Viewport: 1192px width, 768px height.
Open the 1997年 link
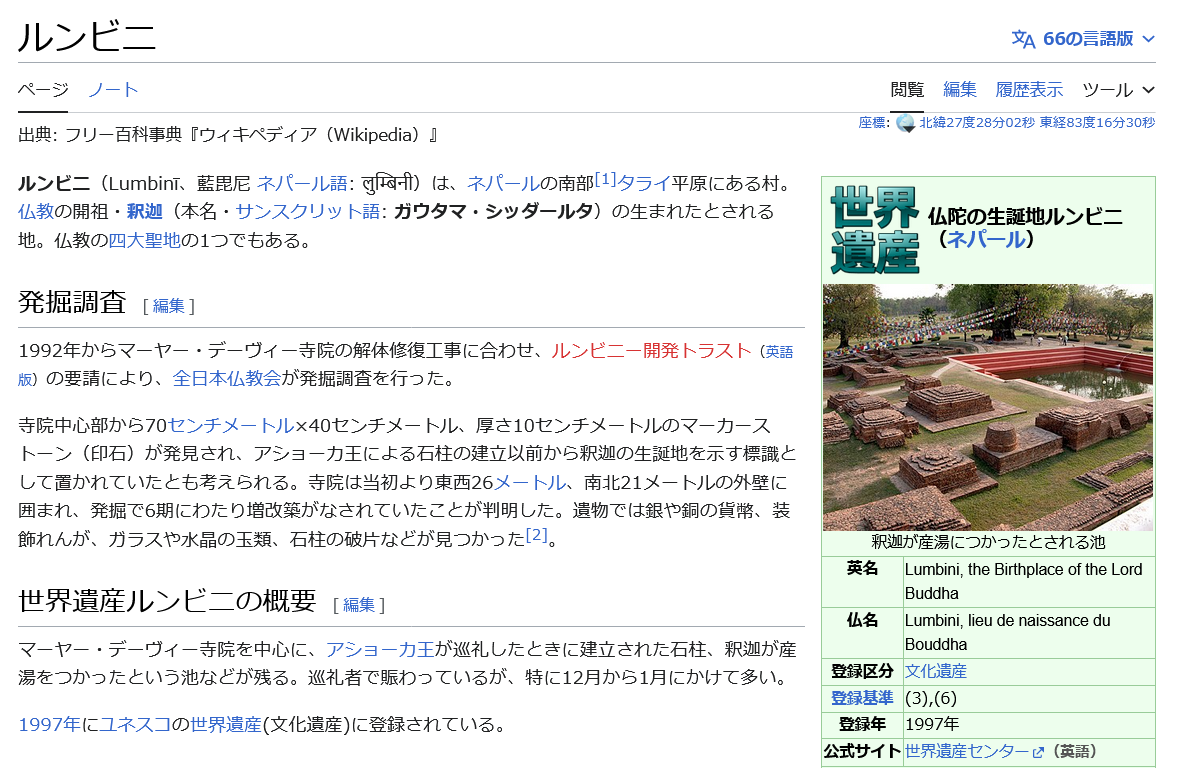[49, 724]
